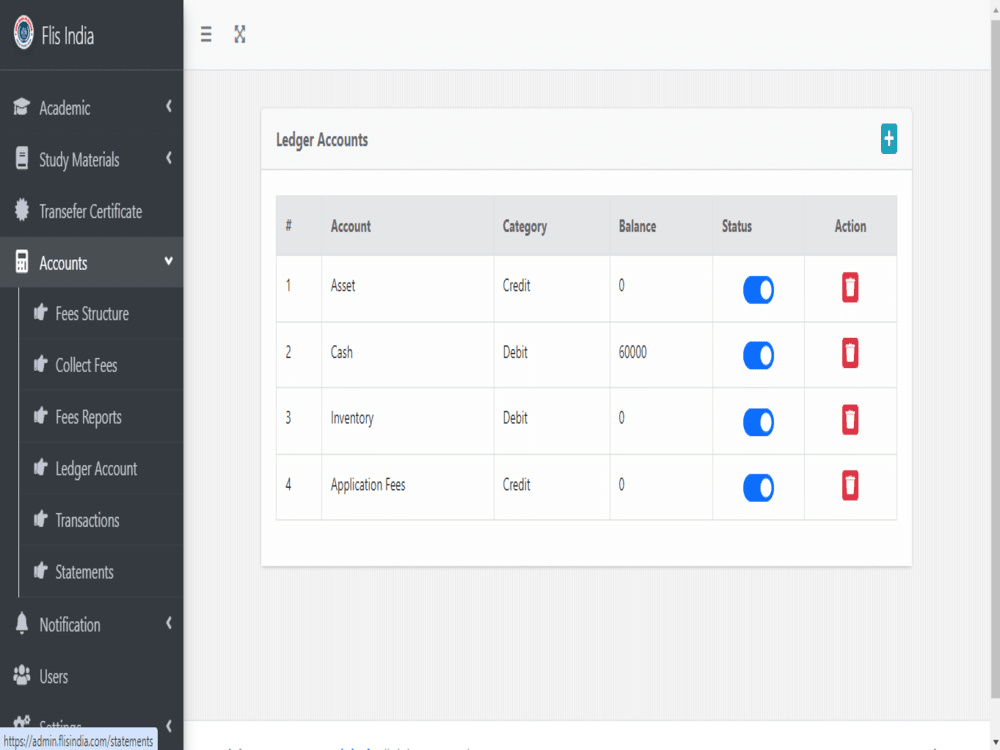Delete the Inventory account with trash icon
1000x750 pixels.
[850, 420]
